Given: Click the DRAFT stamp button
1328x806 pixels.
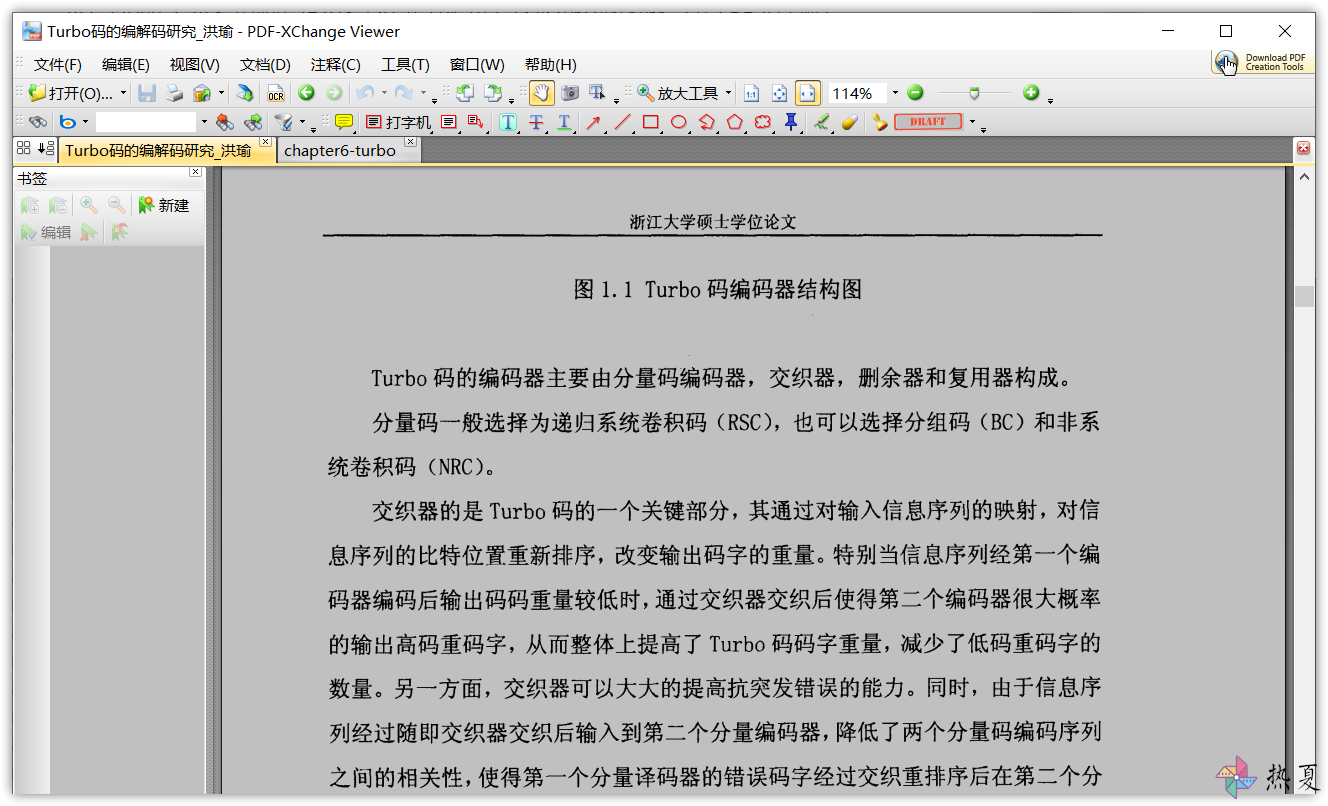Looking at the screenshot, I should click(927, 122).
